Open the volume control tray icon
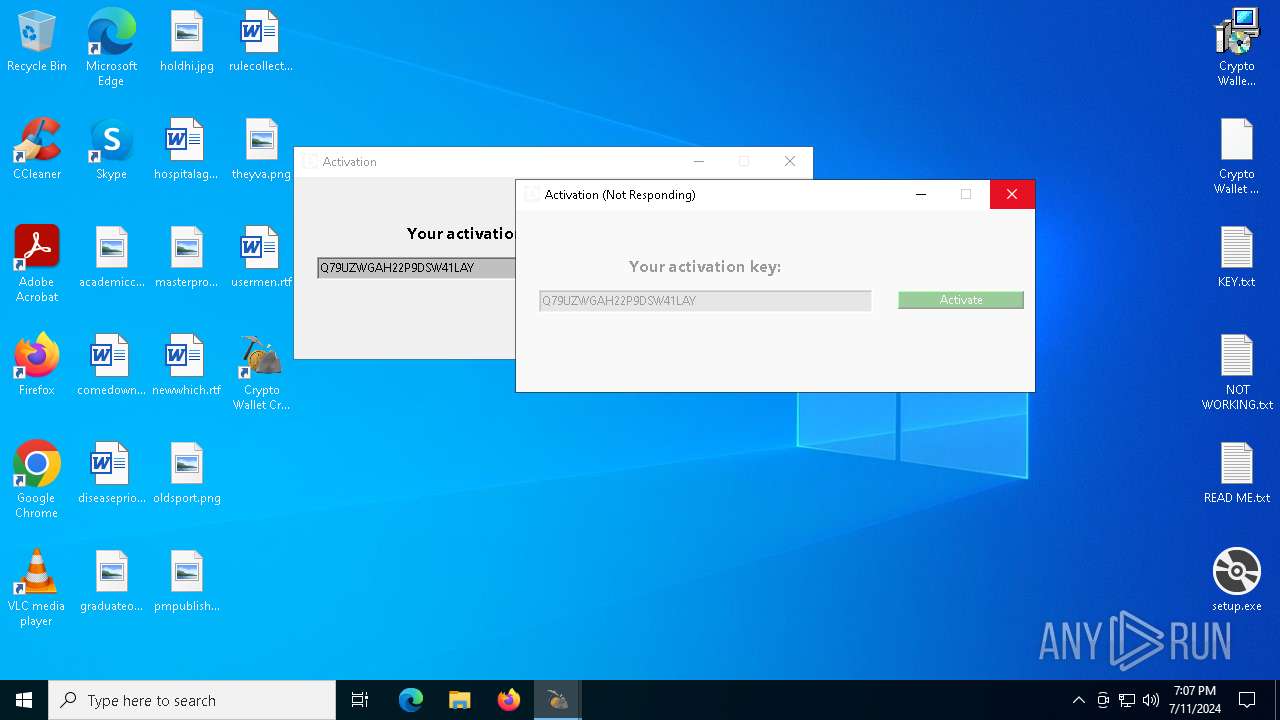1280x720 pixels. pyautogui.click(x=1151, y=700)
